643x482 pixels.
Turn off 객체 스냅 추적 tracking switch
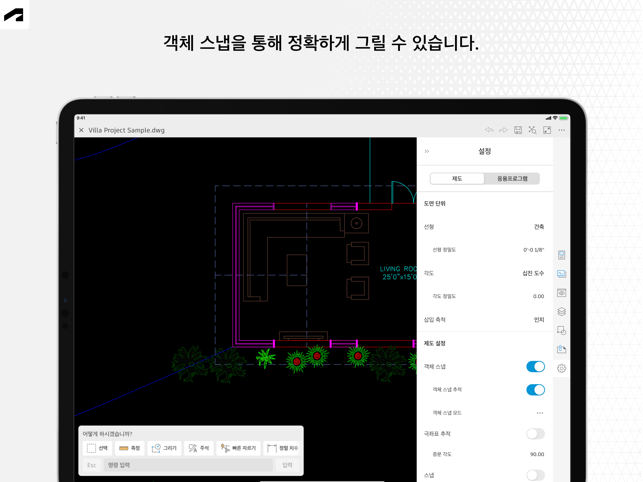click(535, 390)
